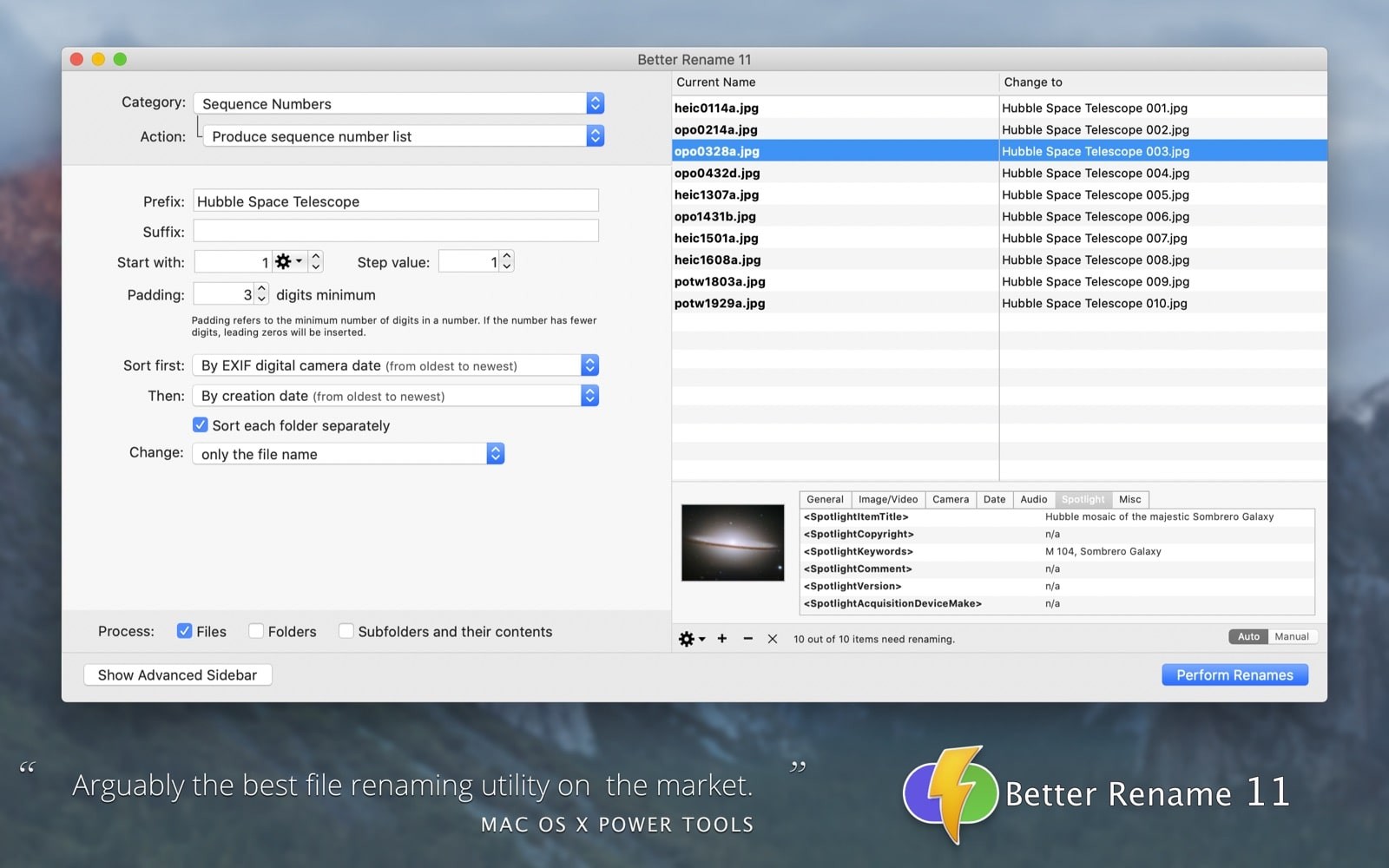Switch preview mode to Manual

pos(1293,636)
